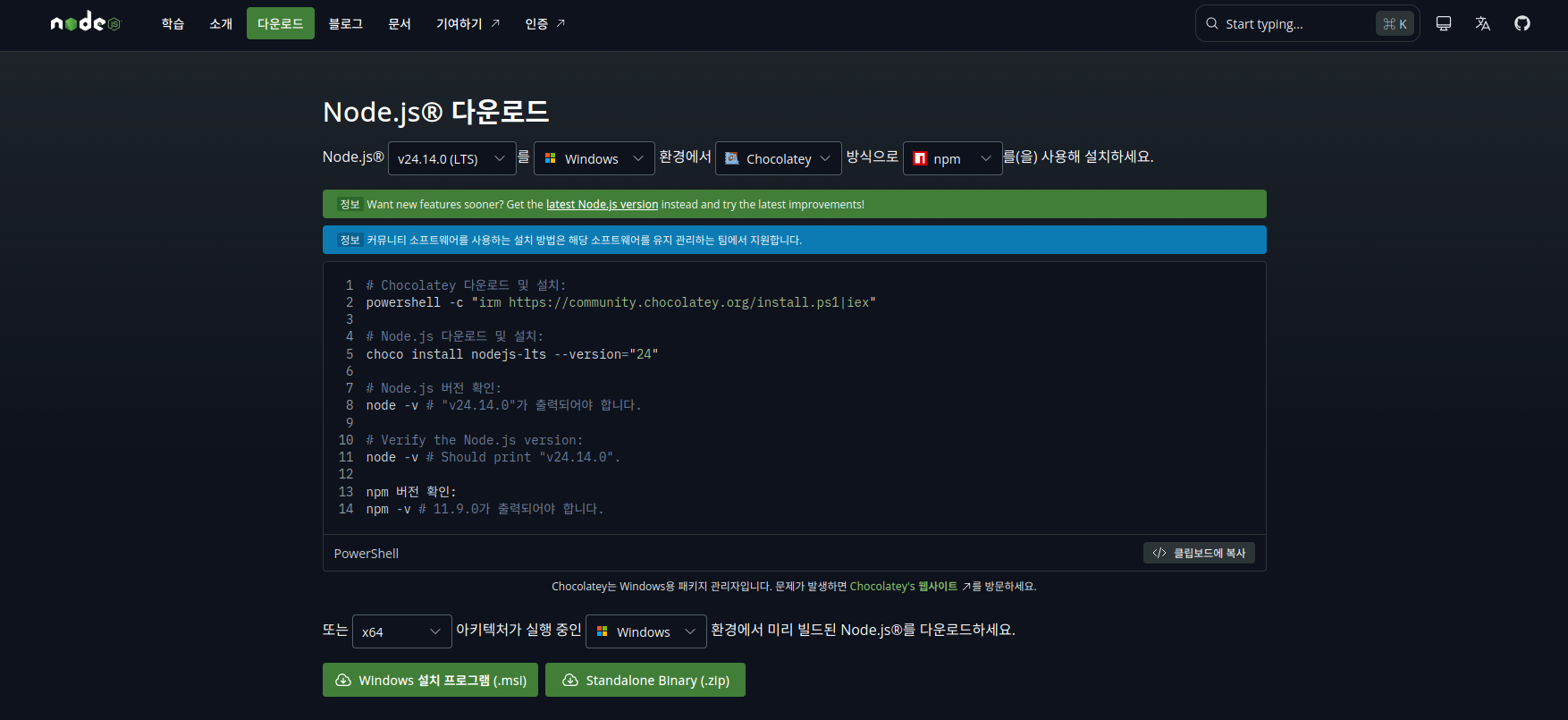Go to the 블로그 navigation item
This screenshot has height=720, width=1568.
[345, 23]
